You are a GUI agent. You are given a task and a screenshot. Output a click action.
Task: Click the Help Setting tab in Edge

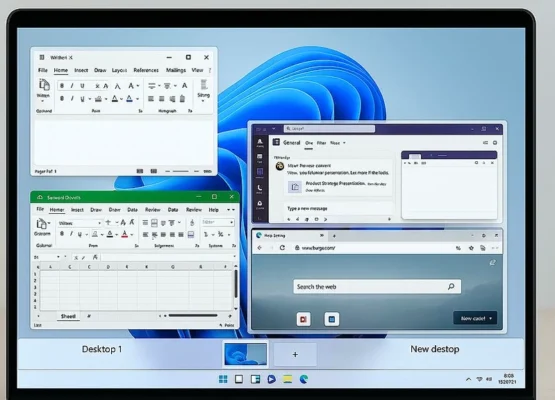[275, 235]
